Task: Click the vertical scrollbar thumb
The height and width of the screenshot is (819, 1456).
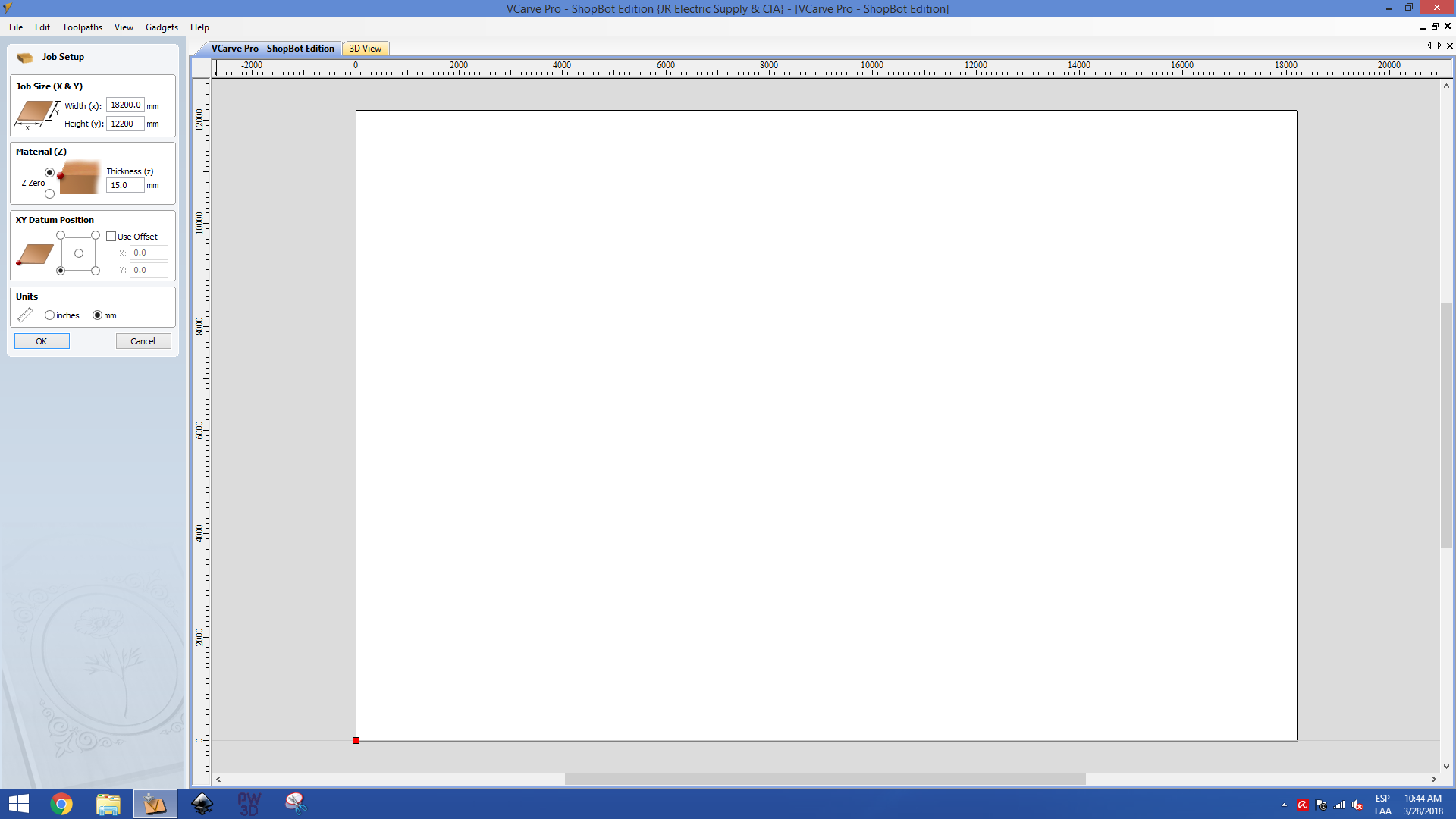Action: (1446, 425)
